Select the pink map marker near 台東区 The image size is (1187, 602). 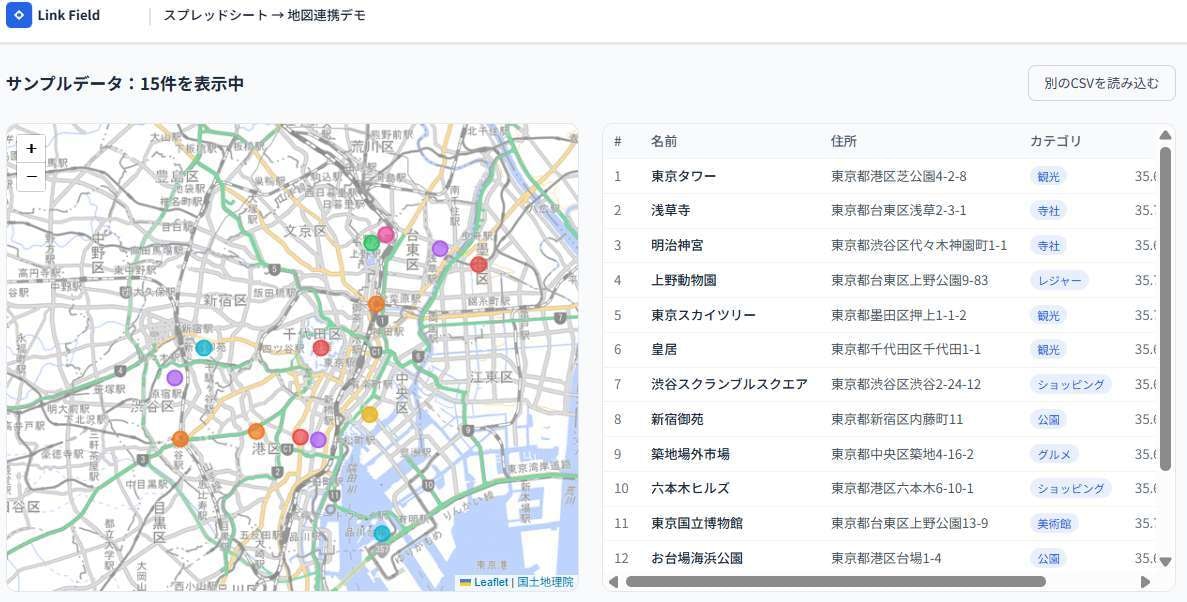click(x=386, y=235)
